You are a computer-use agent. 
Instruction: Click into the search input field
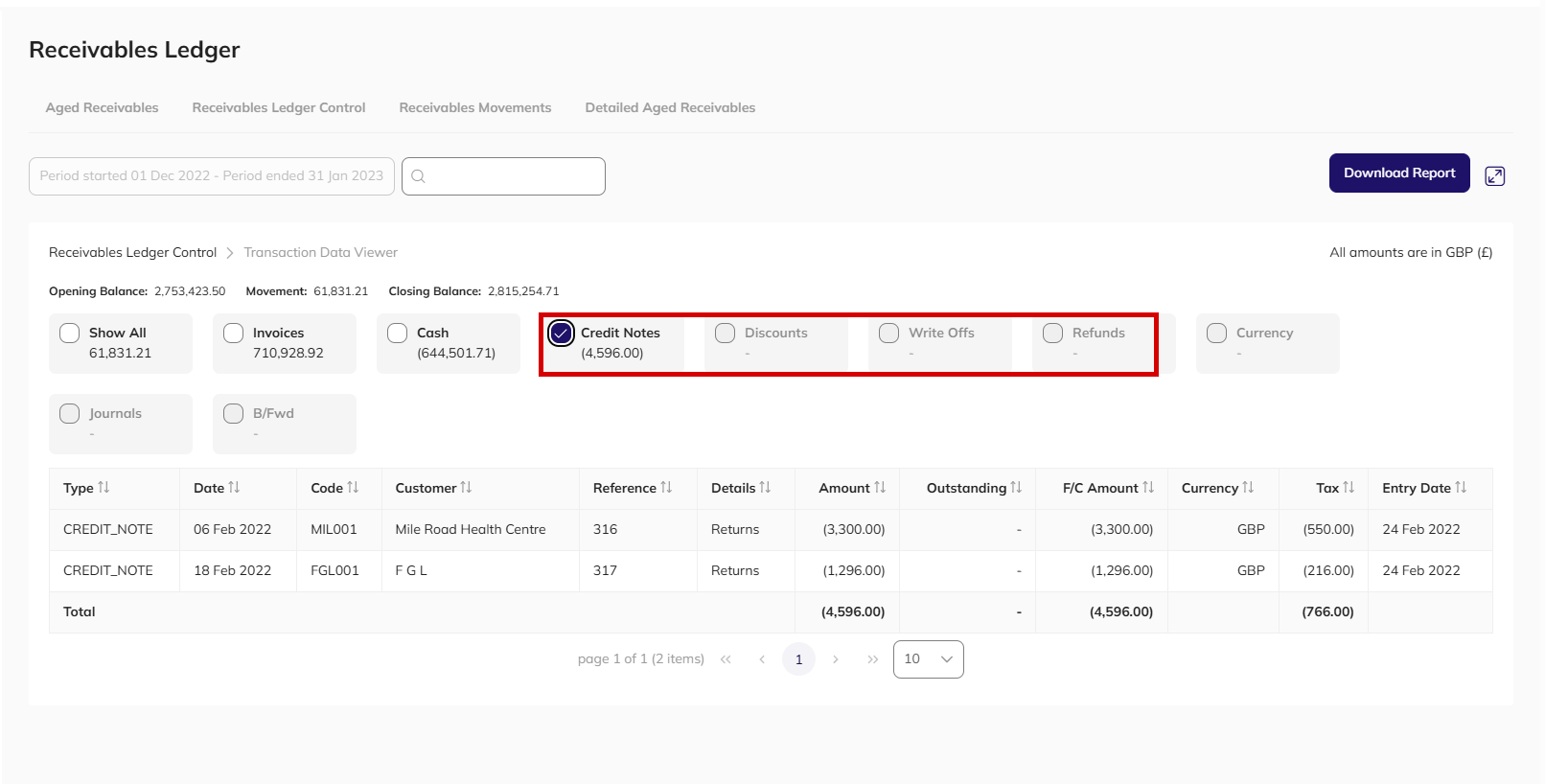[503, 176]
